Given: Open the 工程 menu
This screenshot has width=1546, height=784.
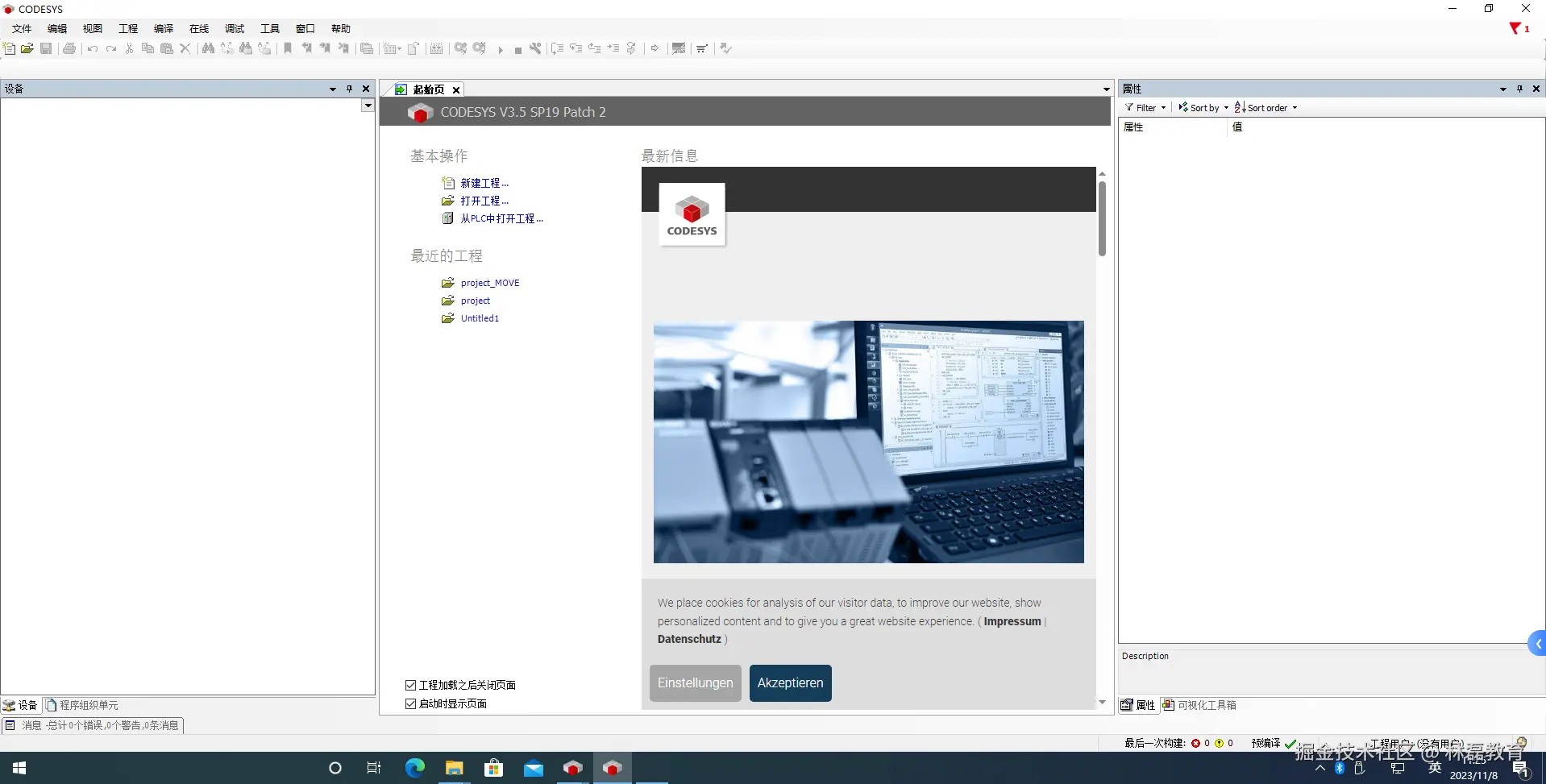Looking at the screenshot, I should (x=128, y=28).
